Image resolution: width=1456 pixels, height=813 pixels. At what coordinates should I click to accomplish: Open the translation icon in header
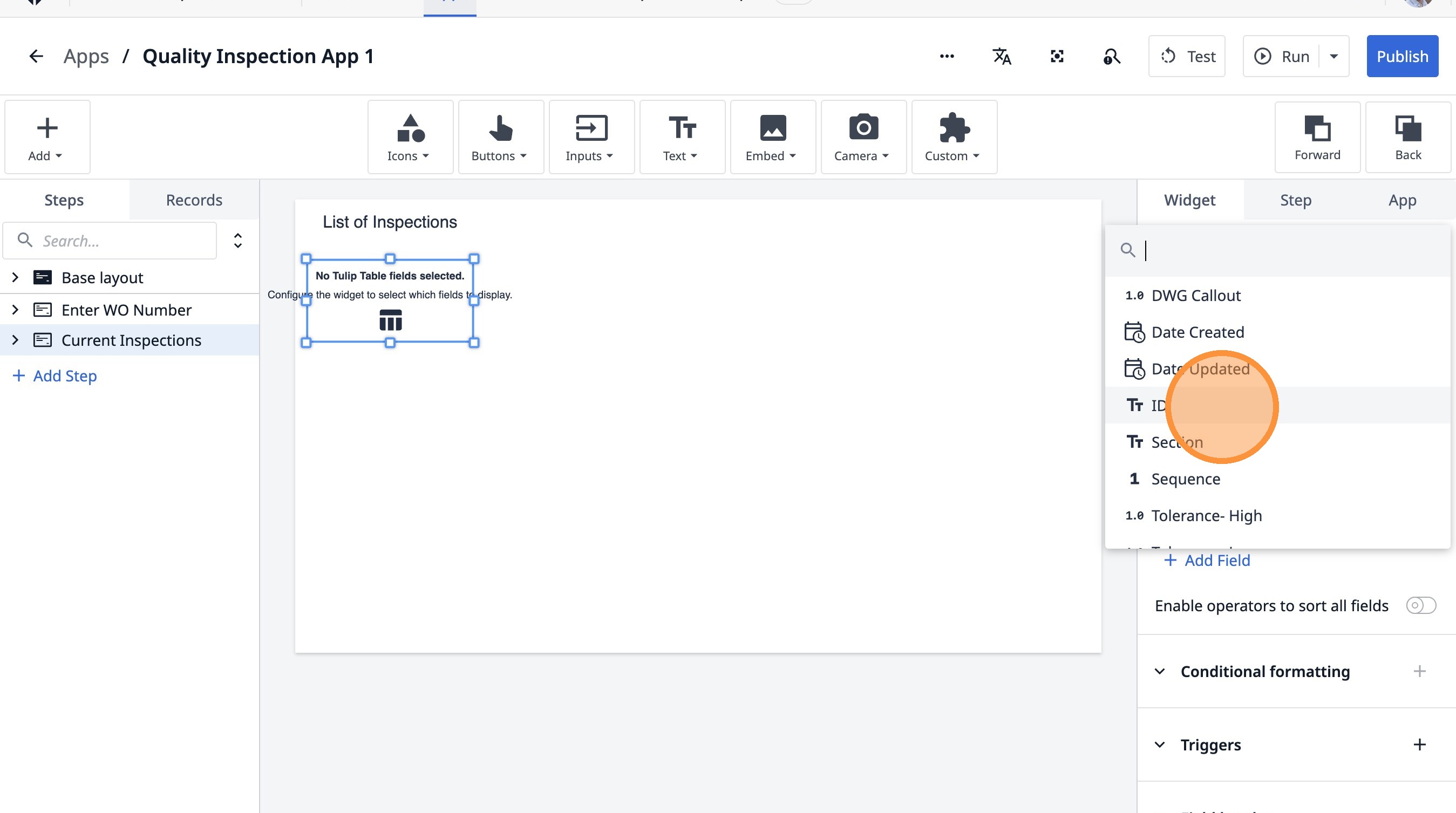1002,56
